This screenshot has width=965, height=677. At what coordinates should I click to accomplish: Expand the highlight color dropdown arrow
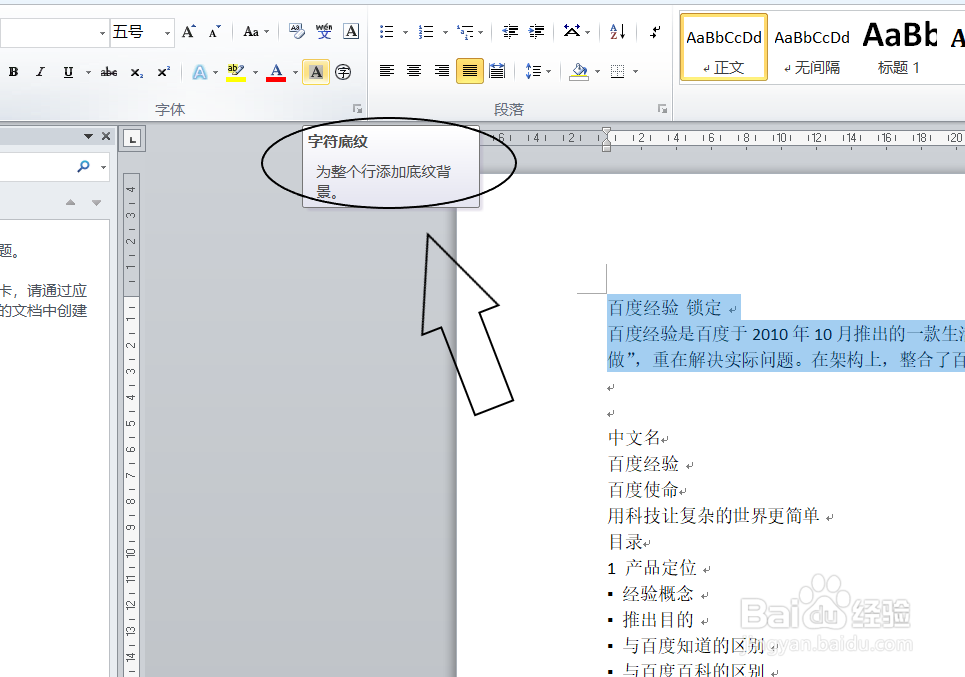tap(255, 73)
